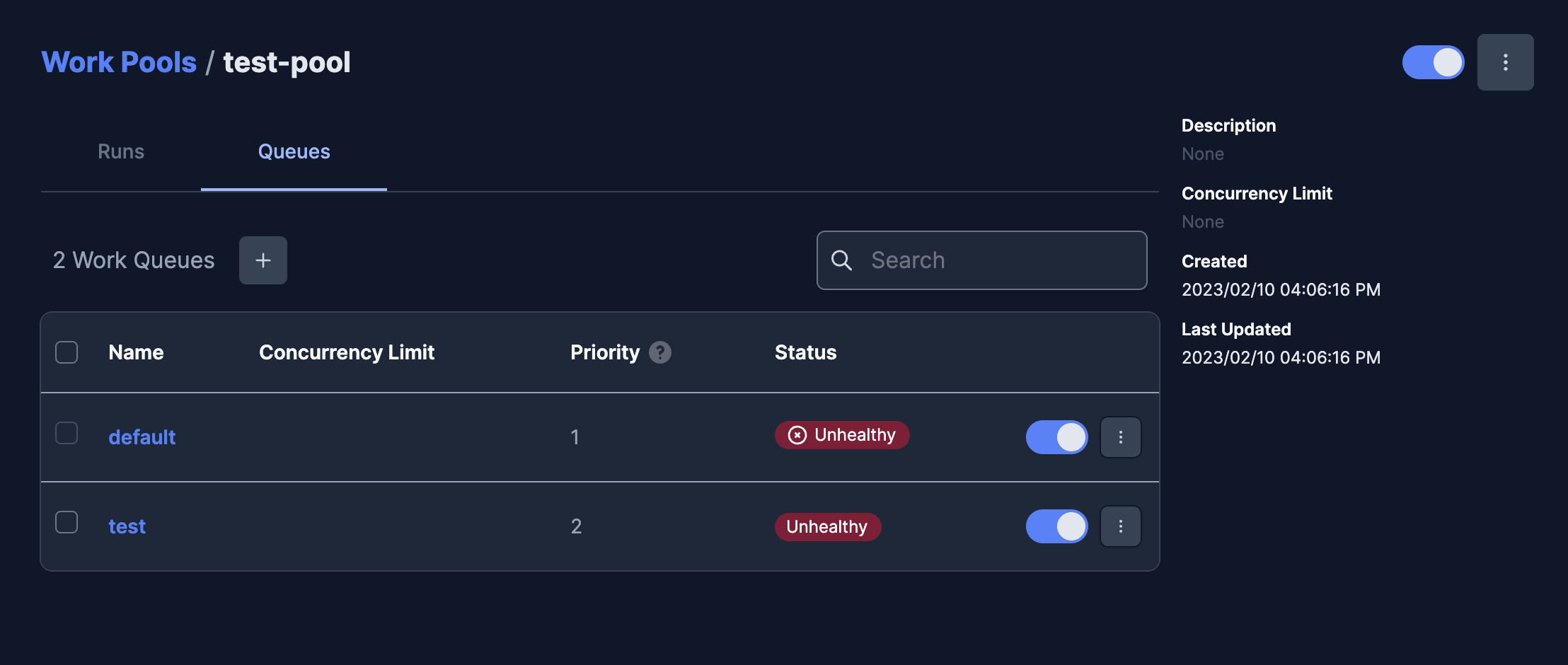This screenshot has width=1568, height=665.
Task: Click the Unhealthy status badge on the test row
Action: 828,526
